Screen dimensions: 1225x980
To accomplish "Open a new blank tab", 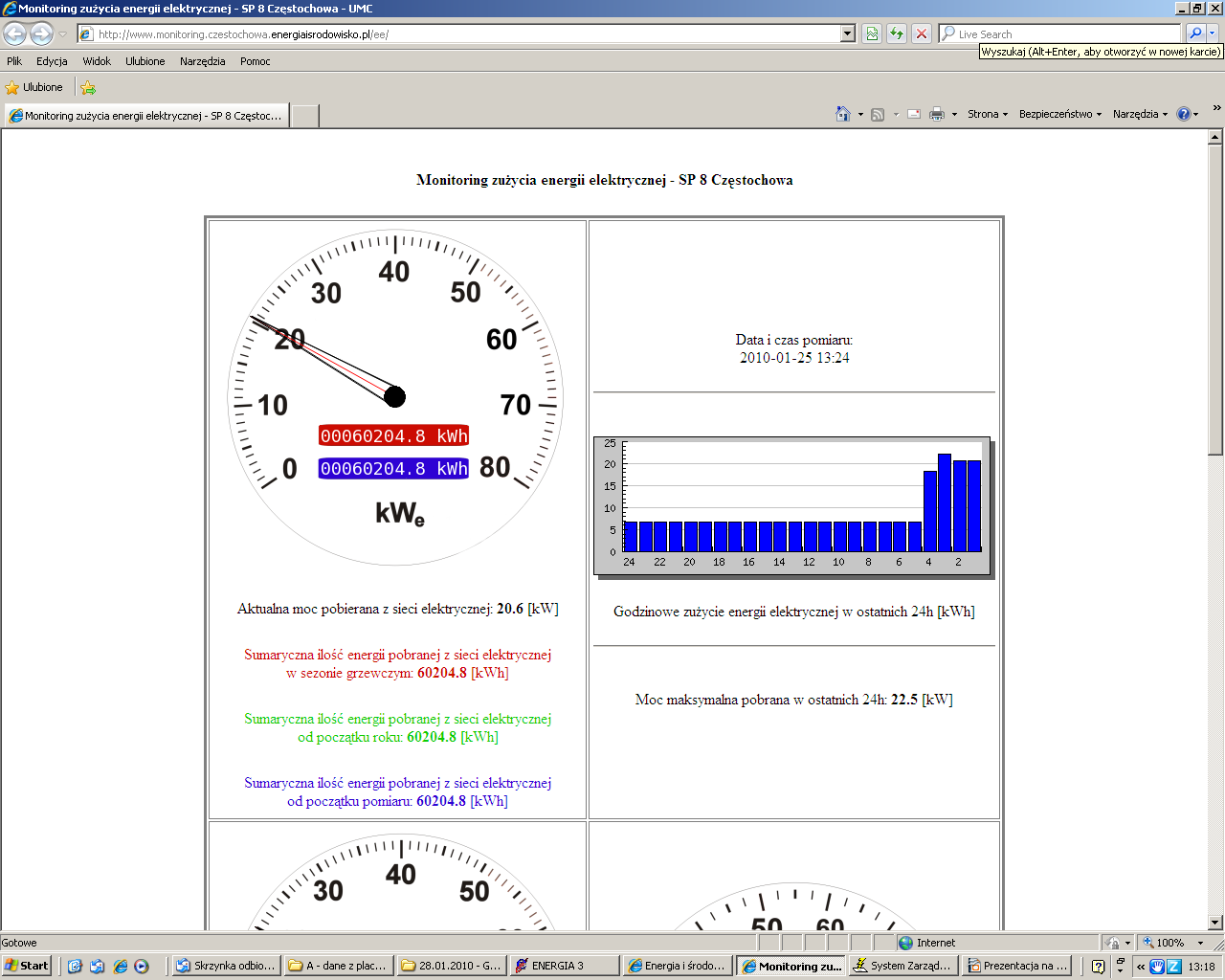I will [x=304, y=116].
